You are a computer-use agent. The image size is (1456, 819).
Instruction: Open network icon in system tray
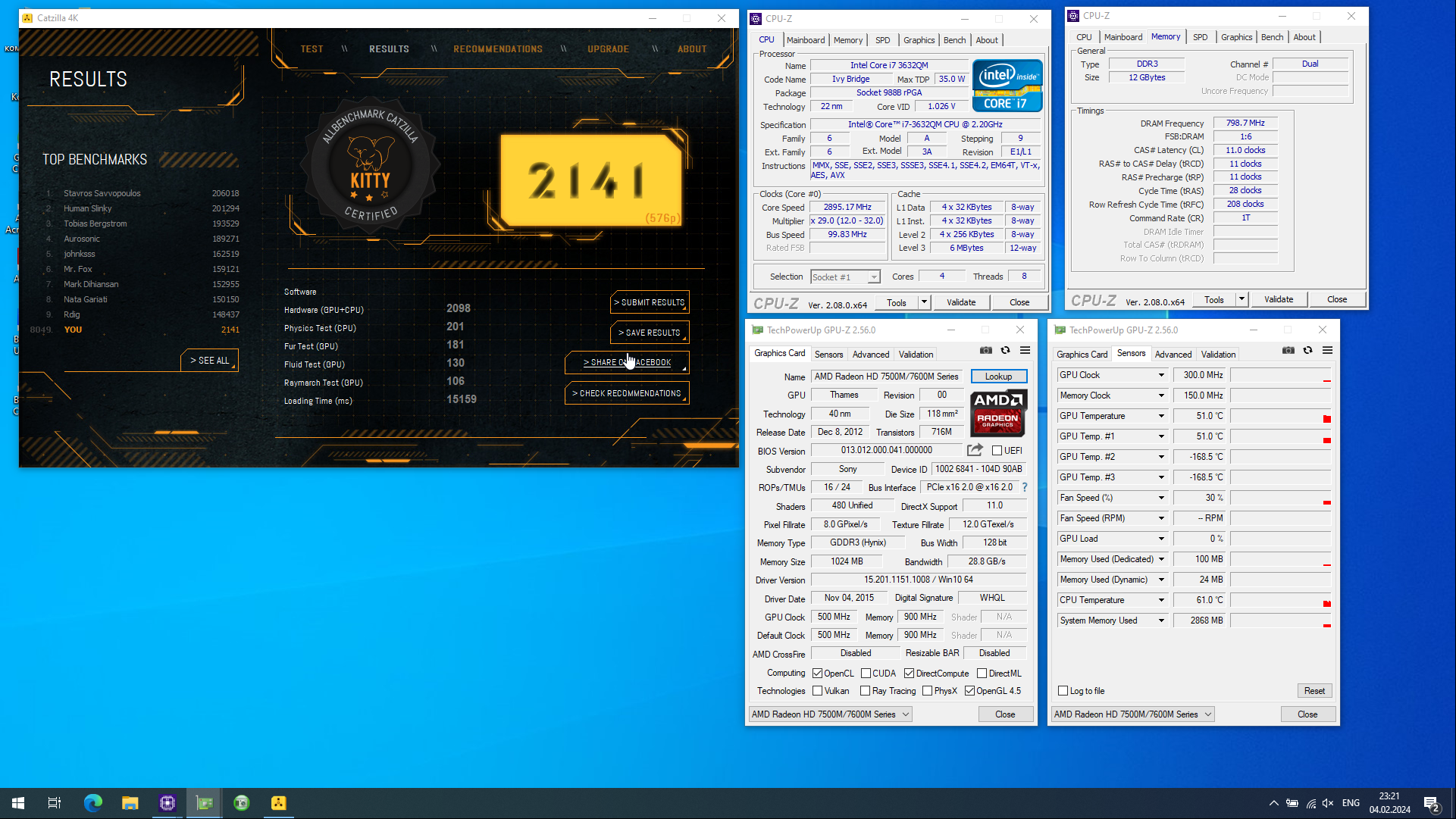click(1310, 803)
